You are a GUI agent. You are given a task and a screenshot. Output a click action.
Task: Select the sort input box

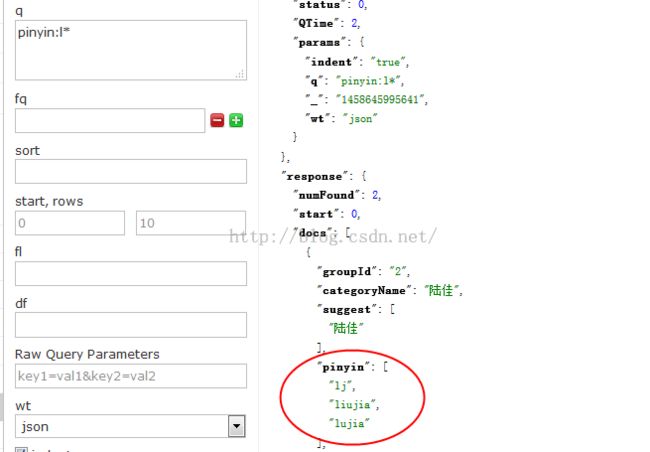click(131, 171)
